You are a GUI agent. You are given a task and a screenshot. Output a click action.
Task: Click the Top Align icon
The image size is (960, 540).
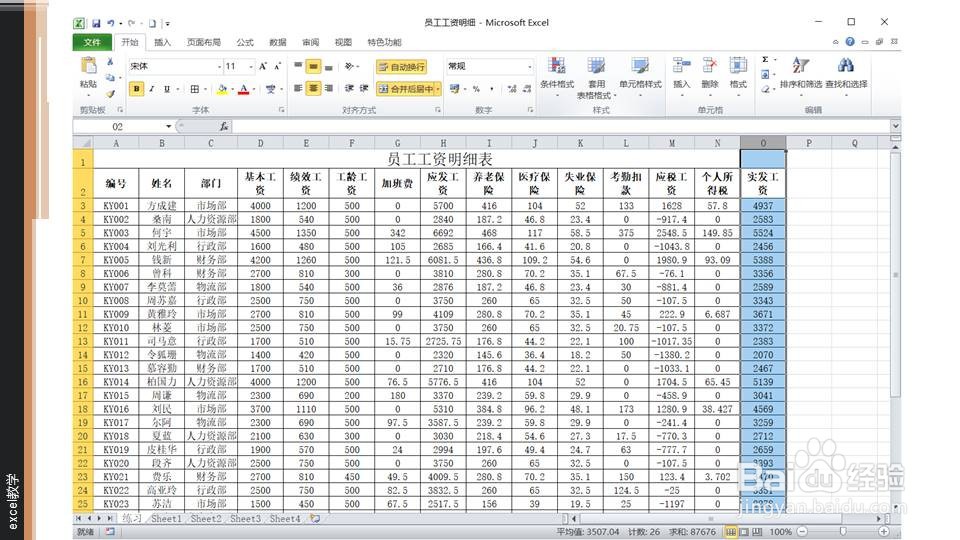coord(298,66)
